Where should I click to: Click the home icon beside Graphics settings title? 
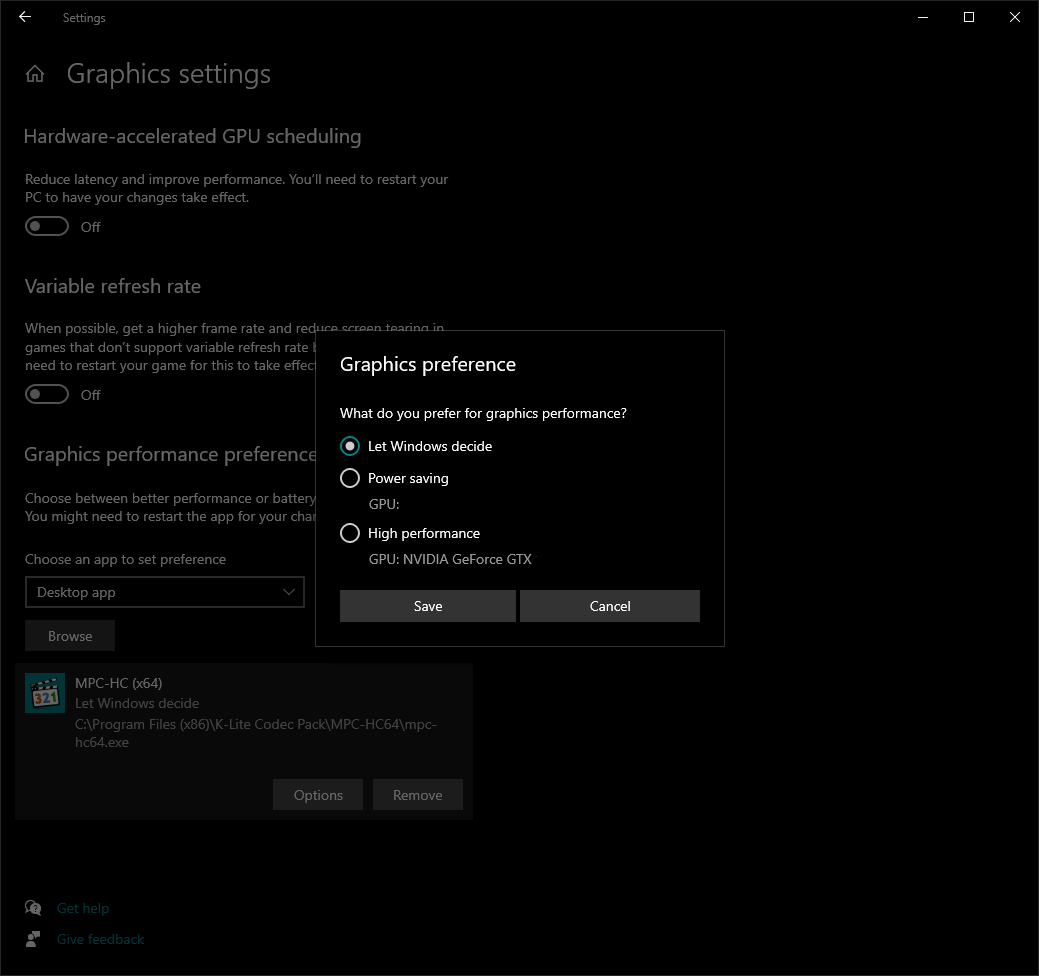(34, 73)
